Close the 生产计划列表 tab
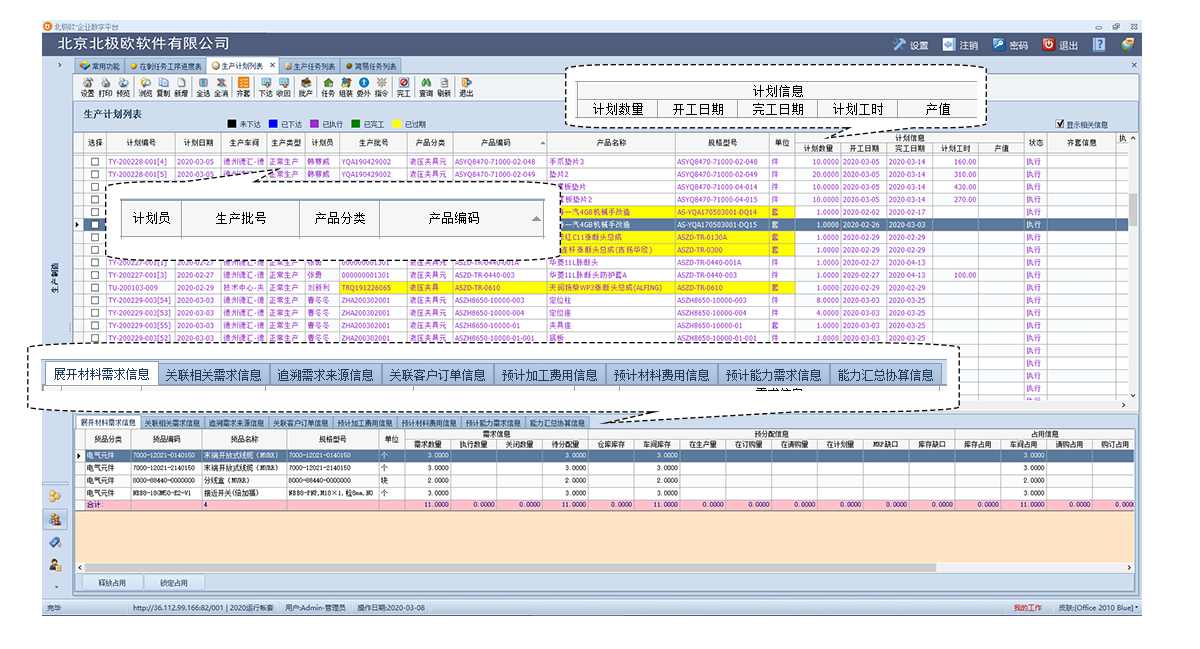Viewport: 1200px width, 649px height. click(273, 65)
